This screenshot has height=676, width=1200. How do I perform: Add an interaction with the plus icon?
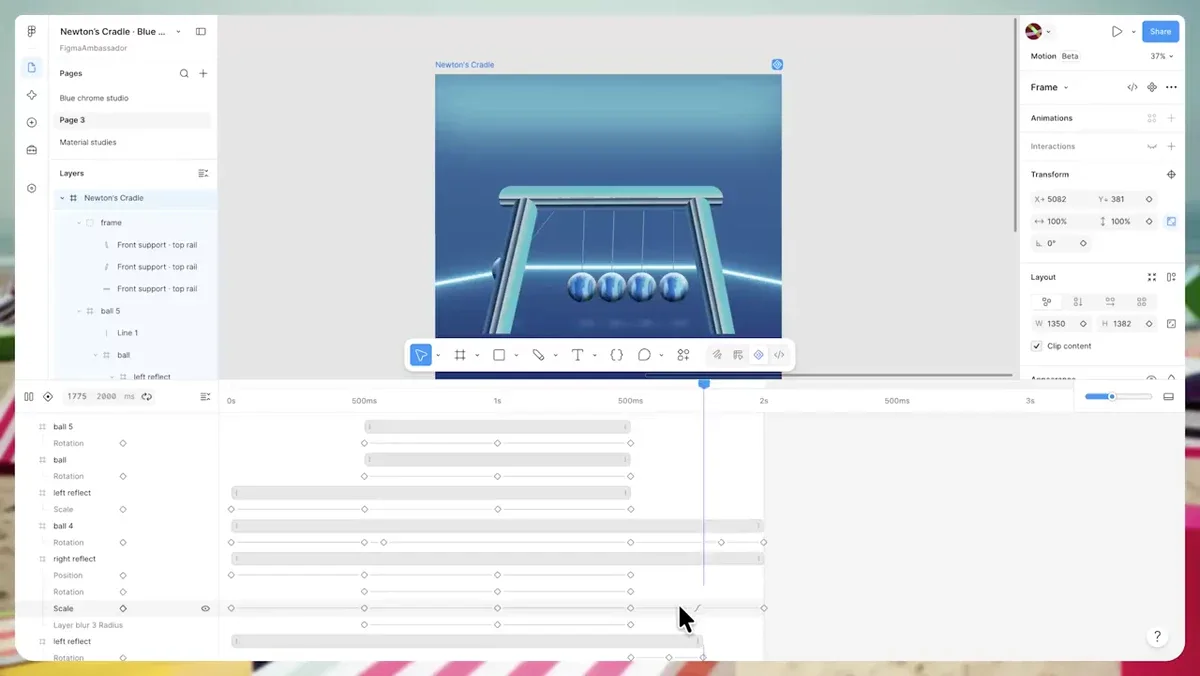pyautogui.click(x=1171, y=146)
